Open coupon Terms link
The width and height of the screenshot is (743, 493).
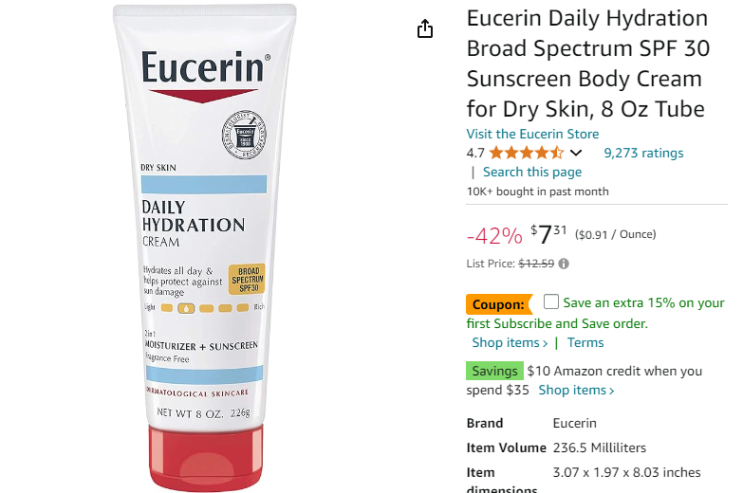pos(586,342)
